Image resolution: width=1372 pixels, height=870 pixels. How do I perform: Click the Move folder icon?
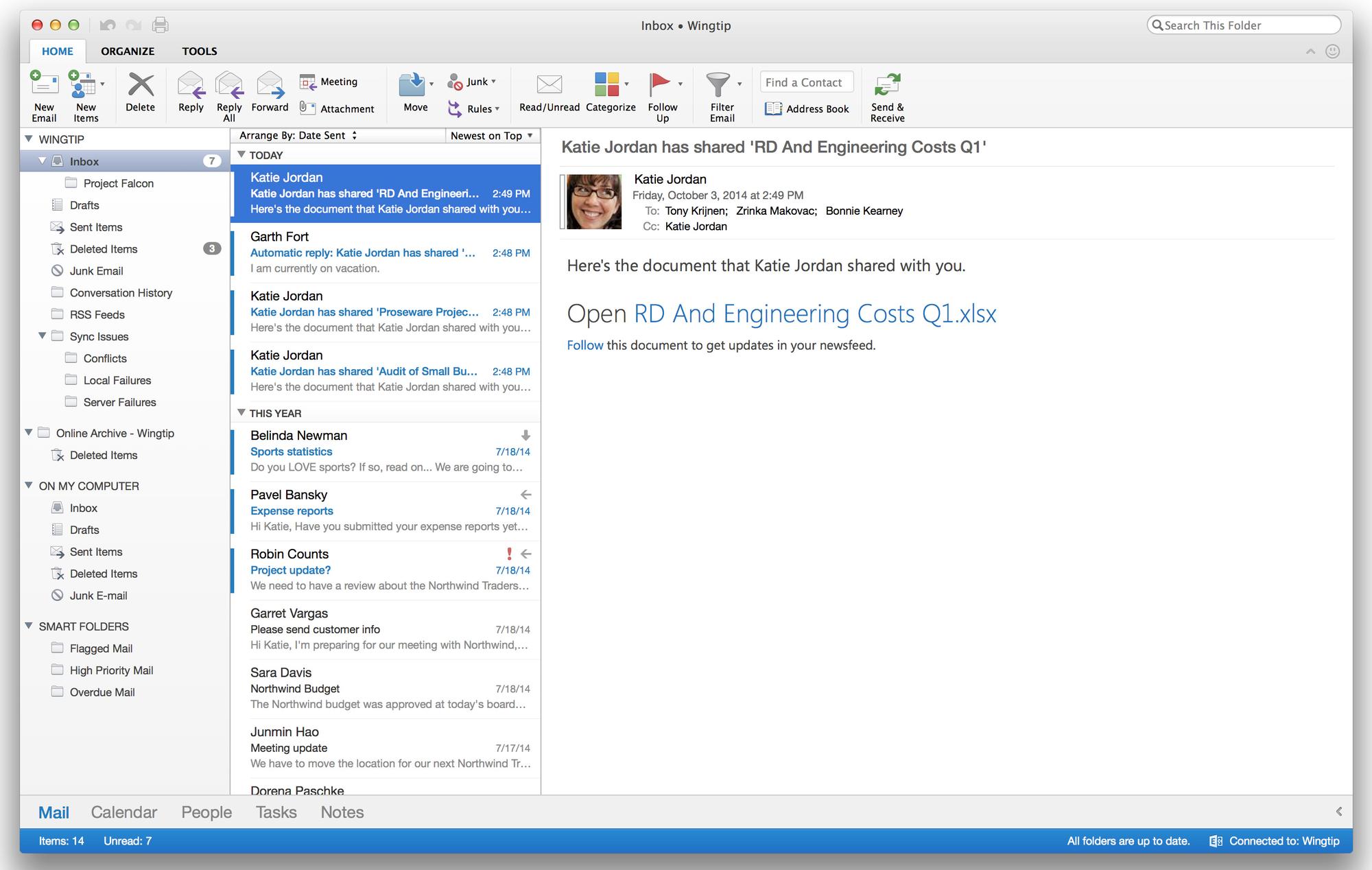(412, 85)
